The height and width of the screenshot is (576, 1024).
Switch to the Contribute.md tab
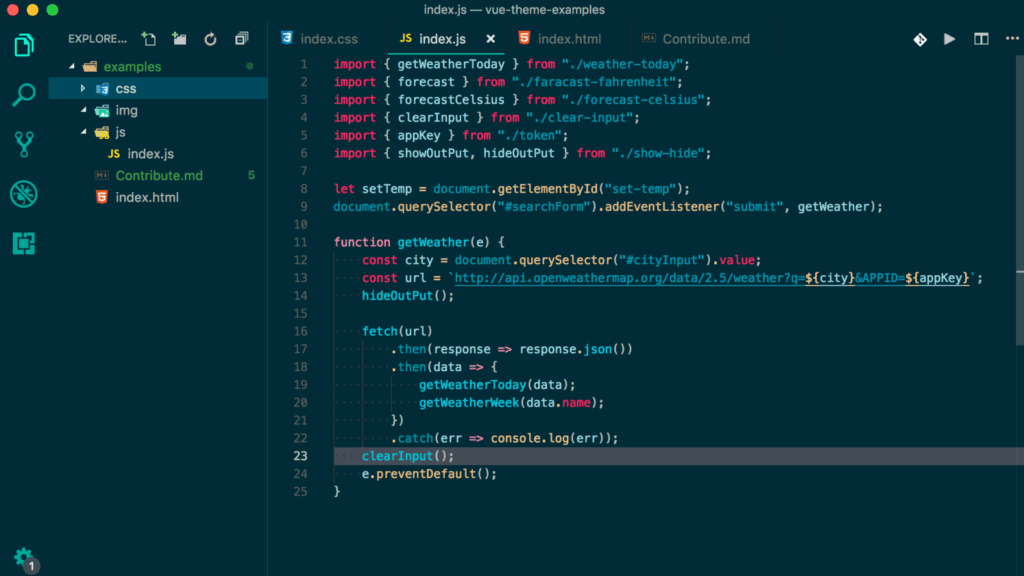pyautogui.click(x=705, y=39)
